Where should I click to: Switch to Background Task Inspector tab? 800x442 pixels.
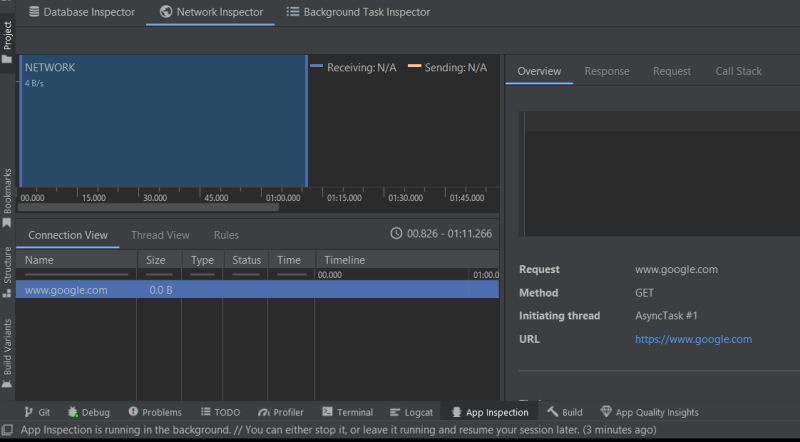coord(358,12)
